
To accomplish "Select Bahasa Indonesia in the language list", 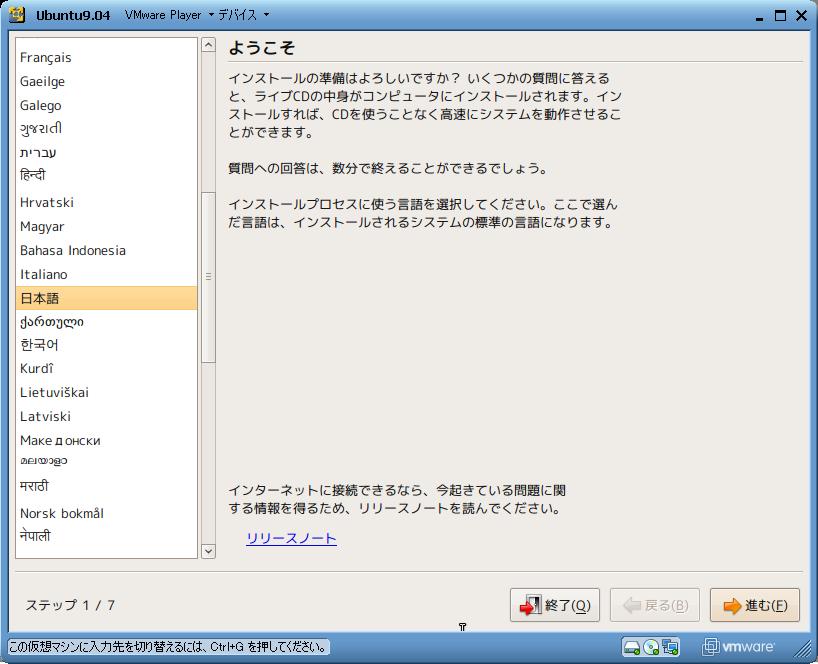I will point(106,250).
